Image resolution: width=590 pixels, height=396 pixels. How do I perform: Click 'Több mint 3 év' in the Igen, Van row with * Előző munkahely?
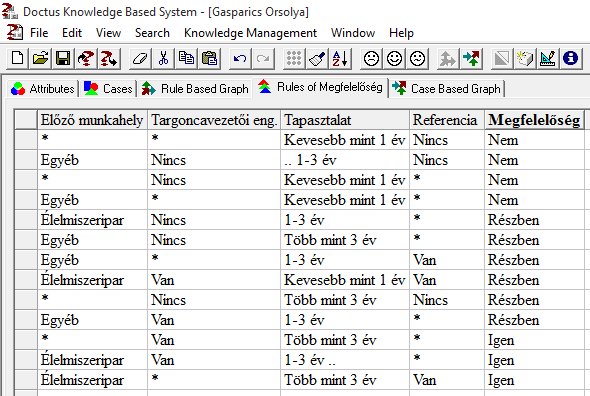345,340
